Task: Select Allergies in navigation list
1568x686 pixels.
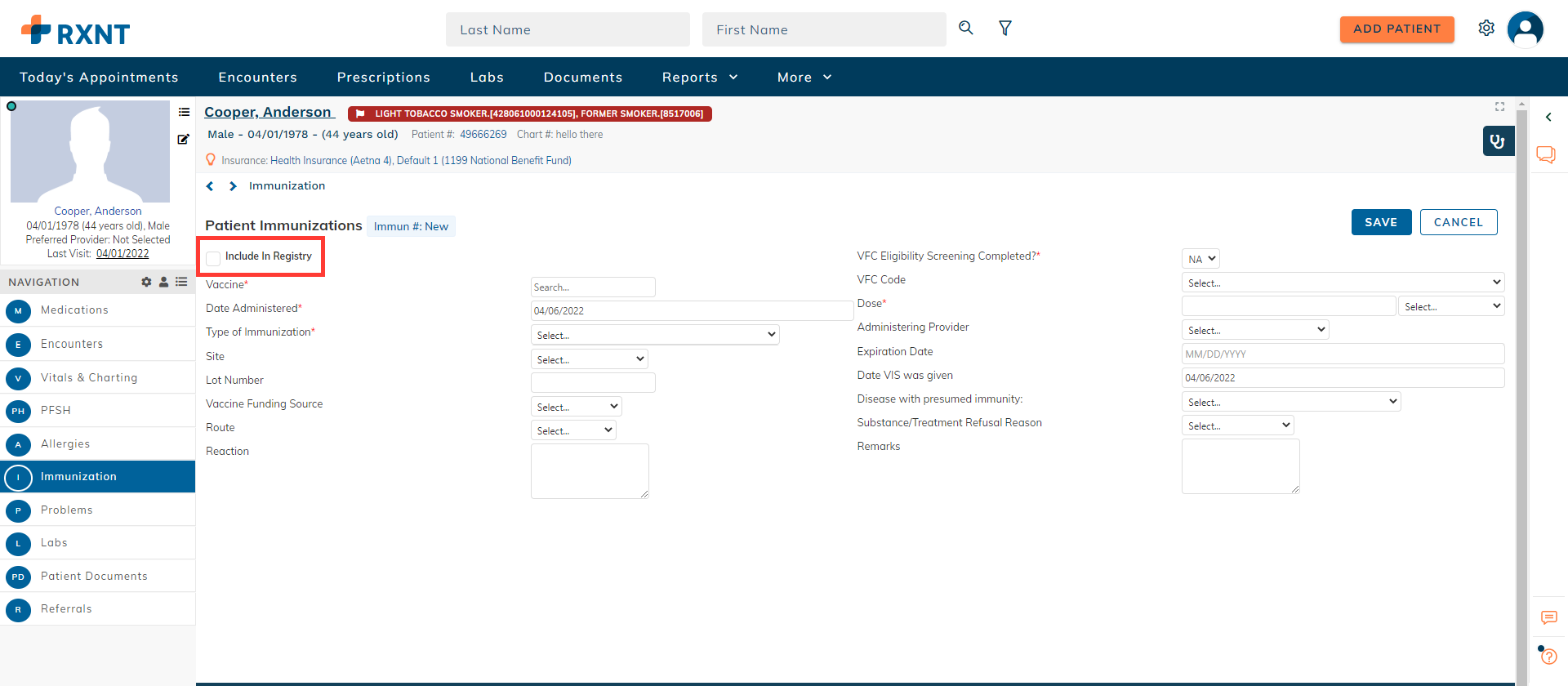Action: (98, 444)
